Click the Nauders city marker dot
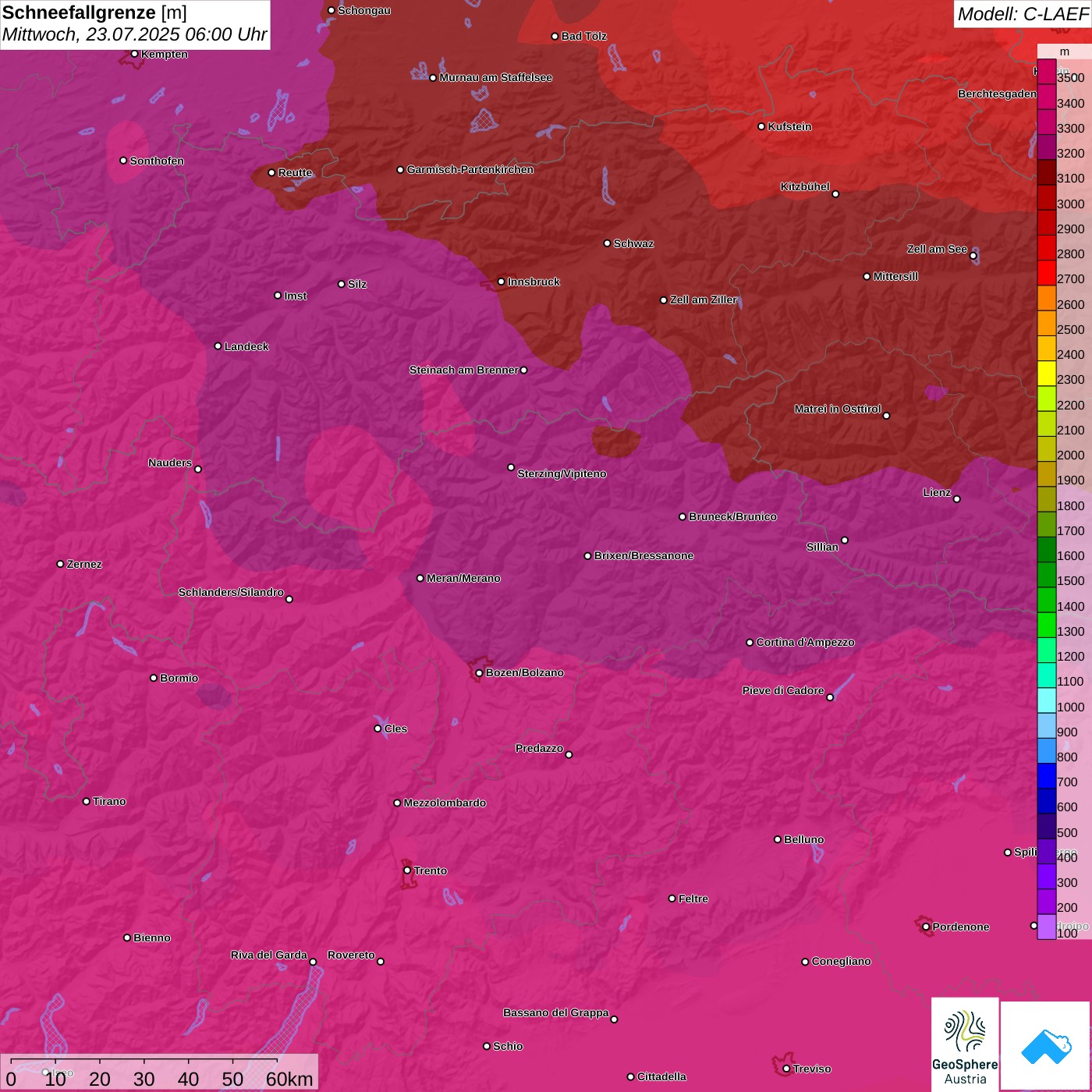 pos(198,469)
